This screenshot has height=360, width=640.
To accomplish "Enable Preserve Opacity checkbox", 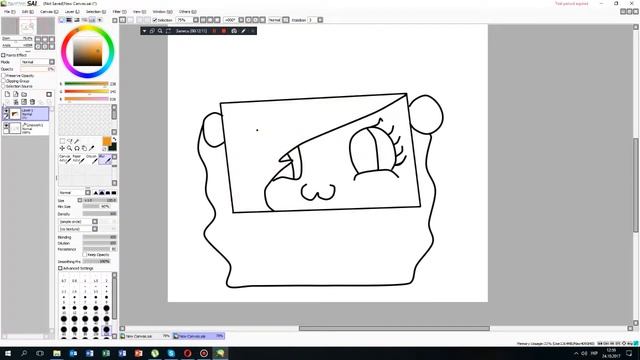I will pyautogui.click(x=3, y=76).
